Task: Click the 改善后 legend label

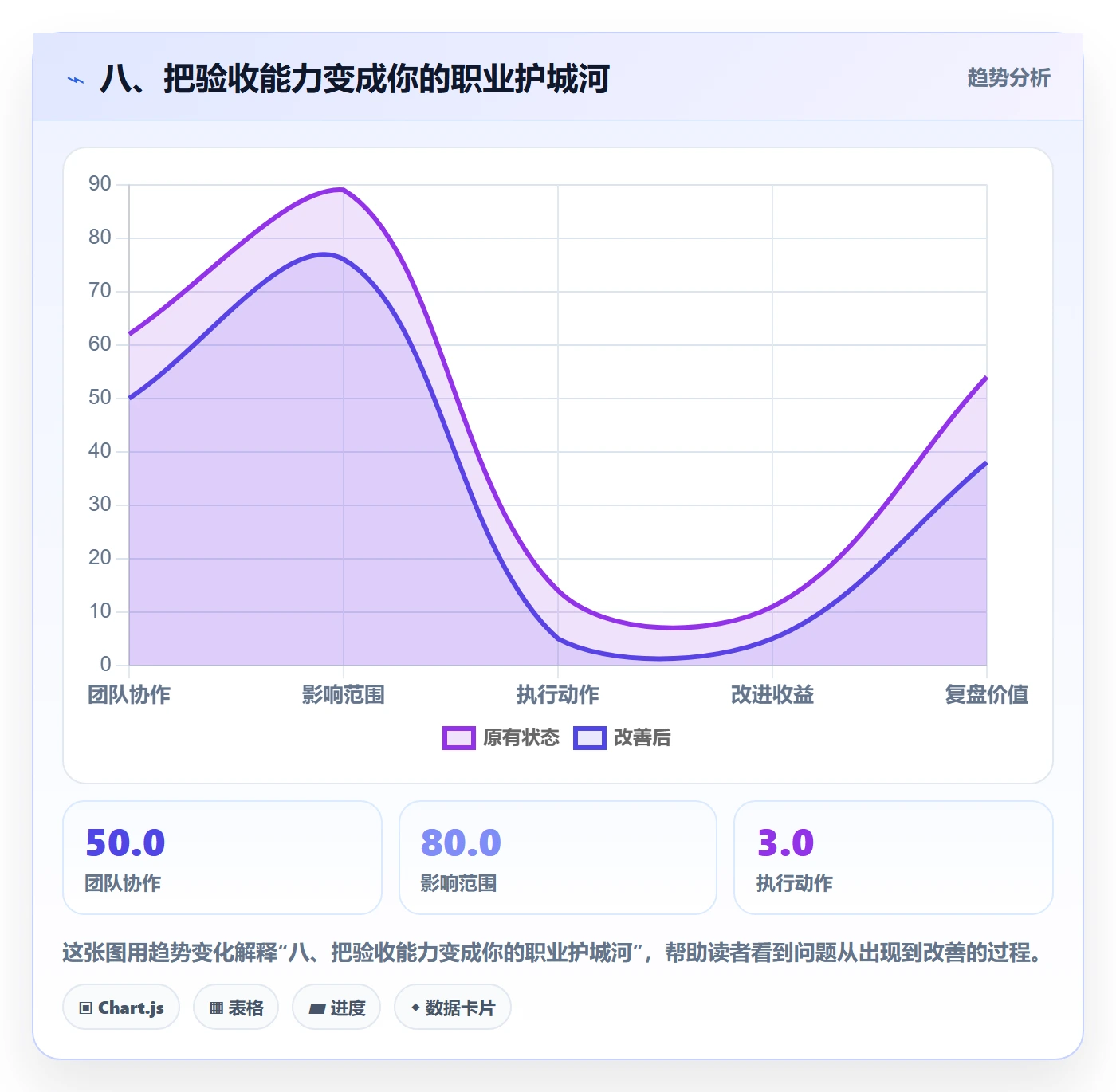Action: [642, 738]
